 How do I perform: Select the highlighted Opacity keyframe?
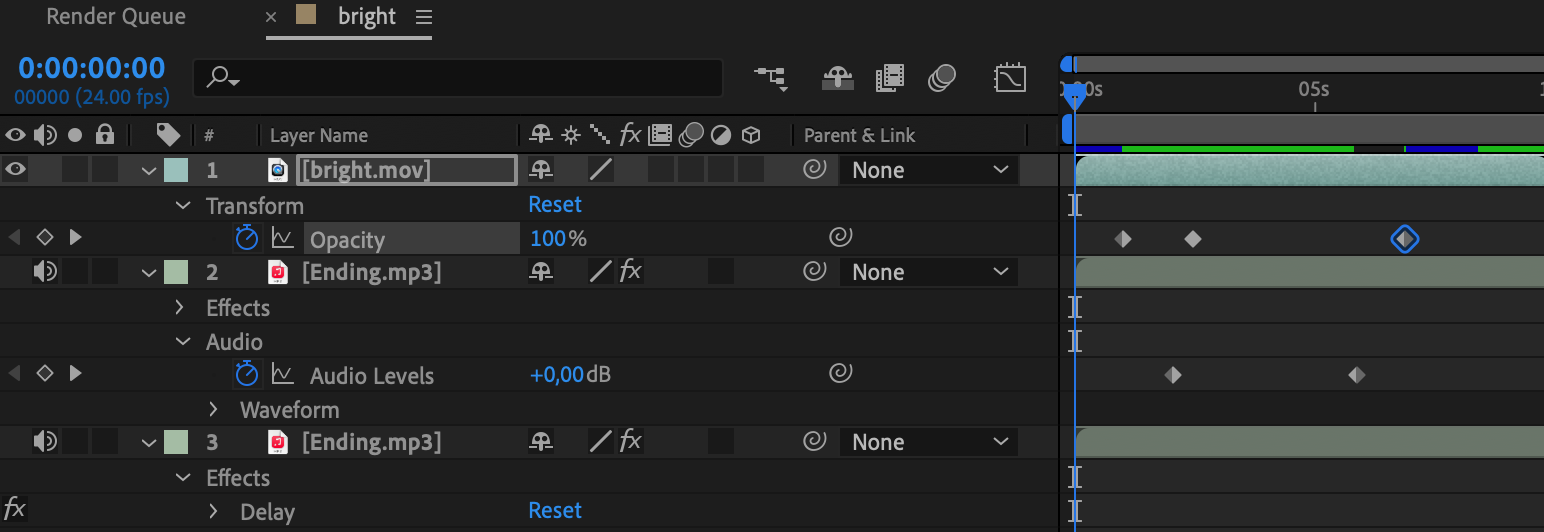click(x=1405, y=238)
